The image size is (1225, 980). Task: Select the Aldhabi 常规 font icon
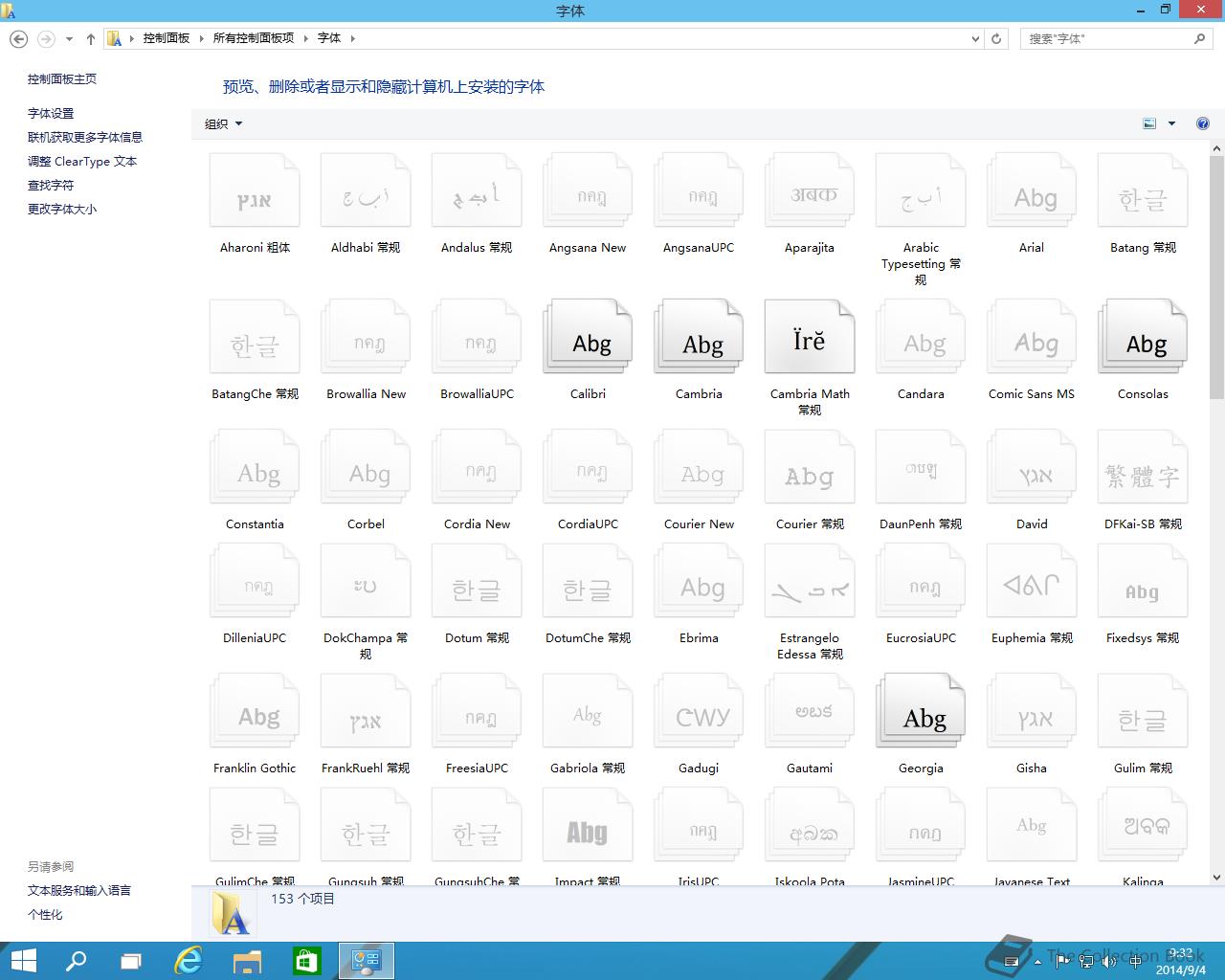click(x=366, y=190)
